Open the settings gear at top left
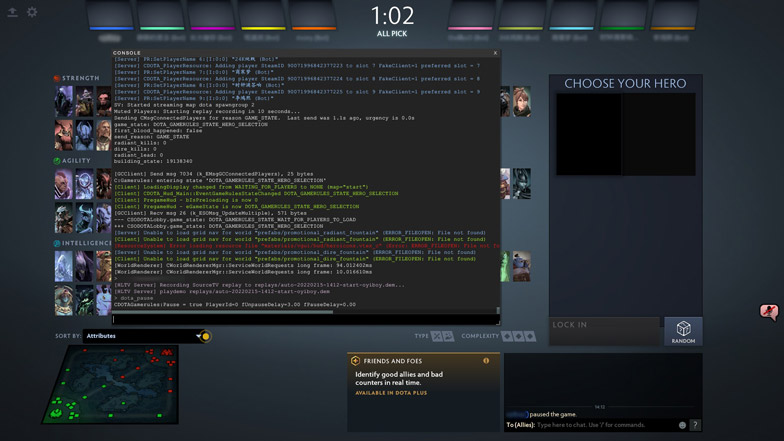The height and width of the screenshot is (441, 784). [32, 12]
